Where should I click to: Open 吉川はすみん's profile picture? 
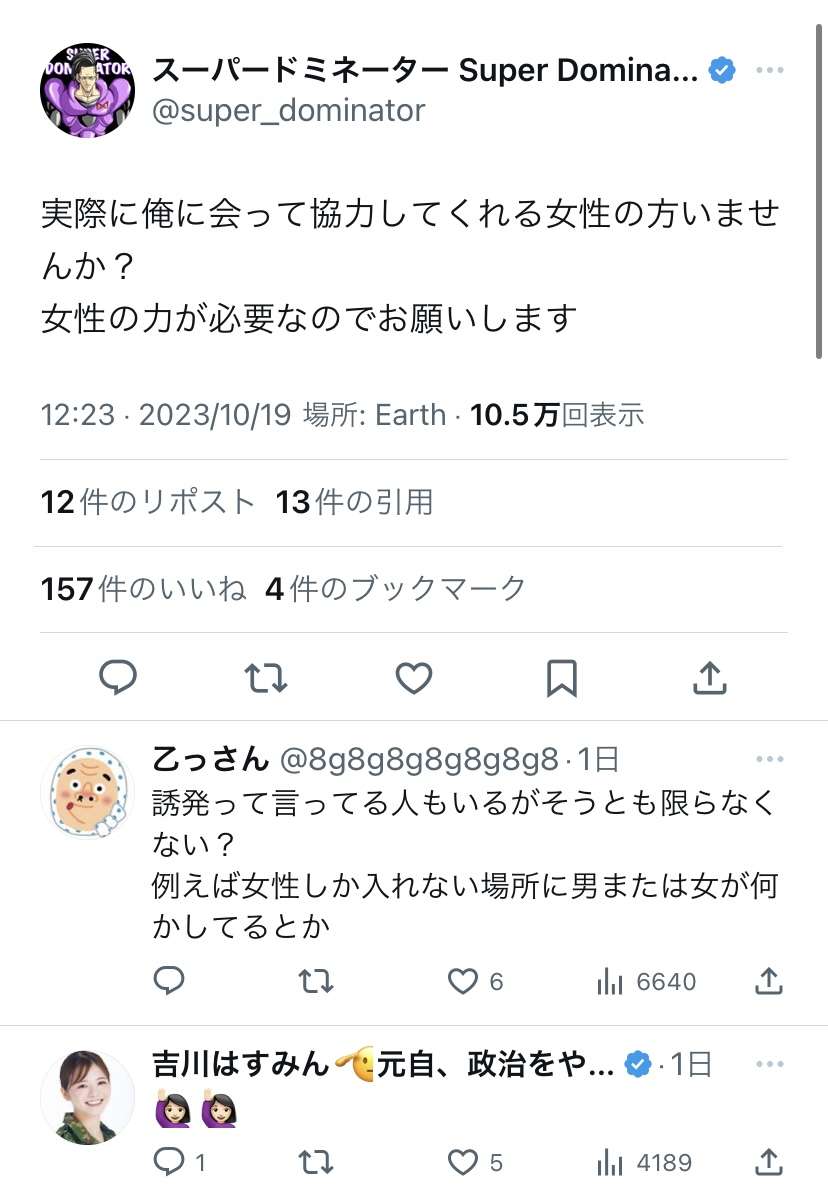click(87, 1096)
